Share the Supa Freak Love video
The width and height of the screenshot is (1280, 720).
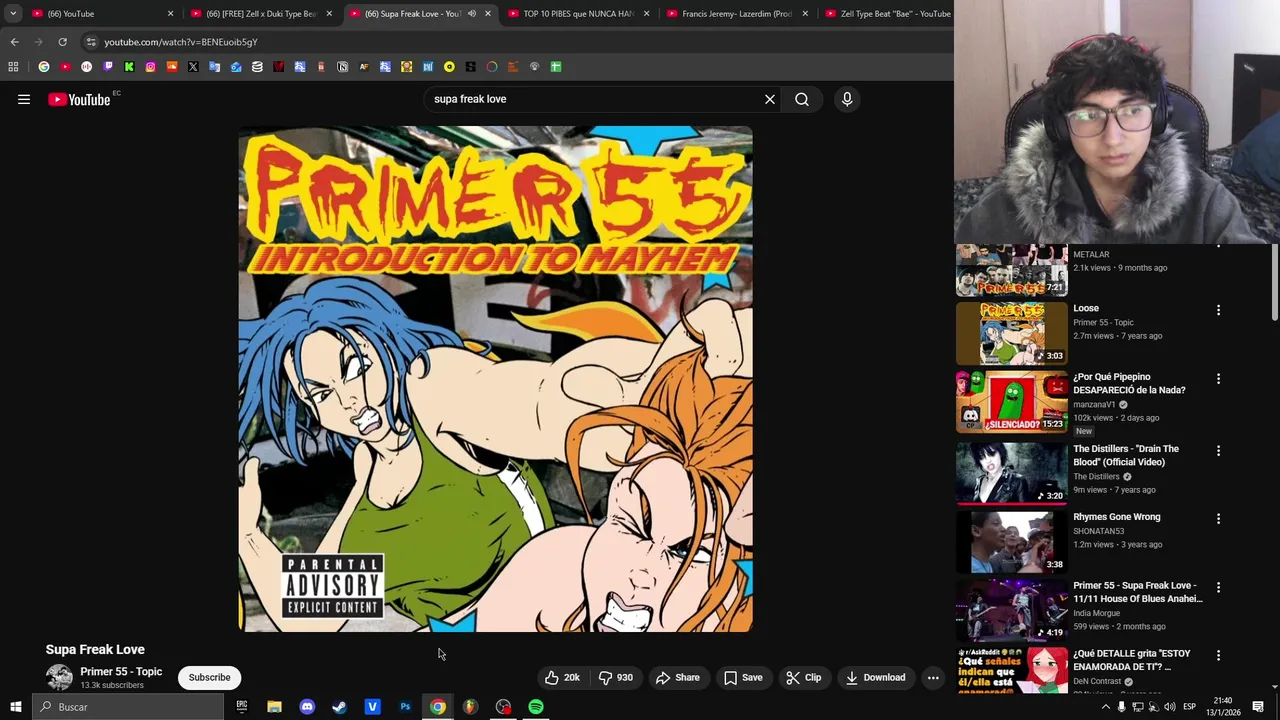tap(678, 677)
